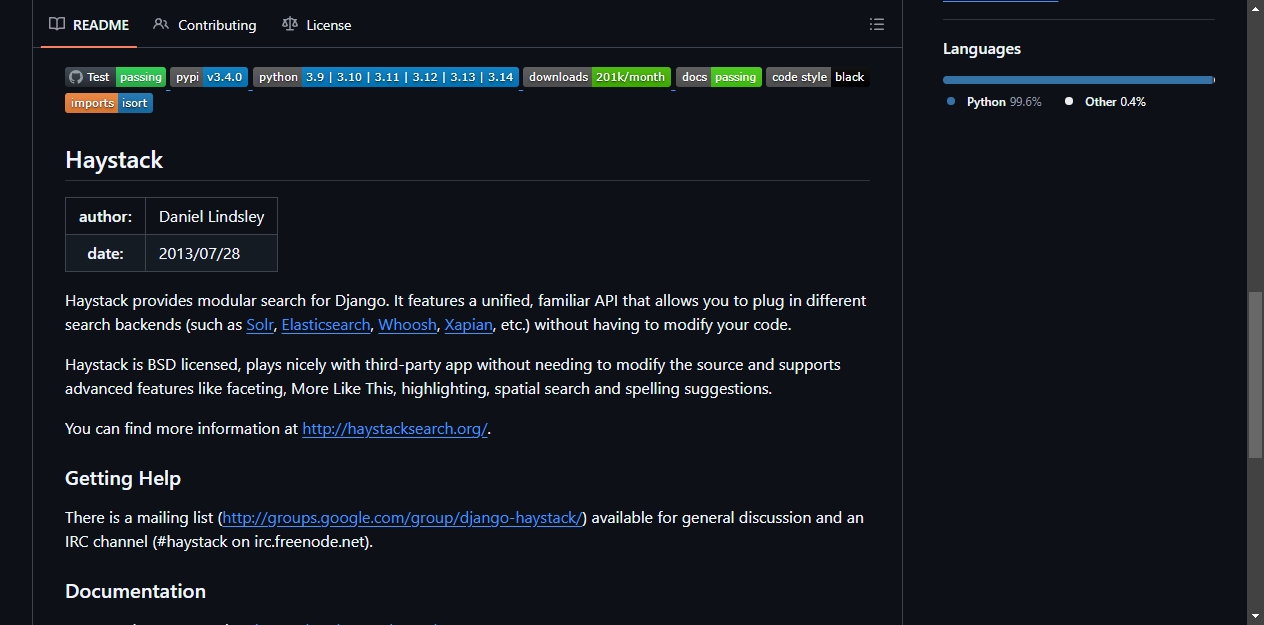Click the downloads 201k/month badge

(597, 77)
